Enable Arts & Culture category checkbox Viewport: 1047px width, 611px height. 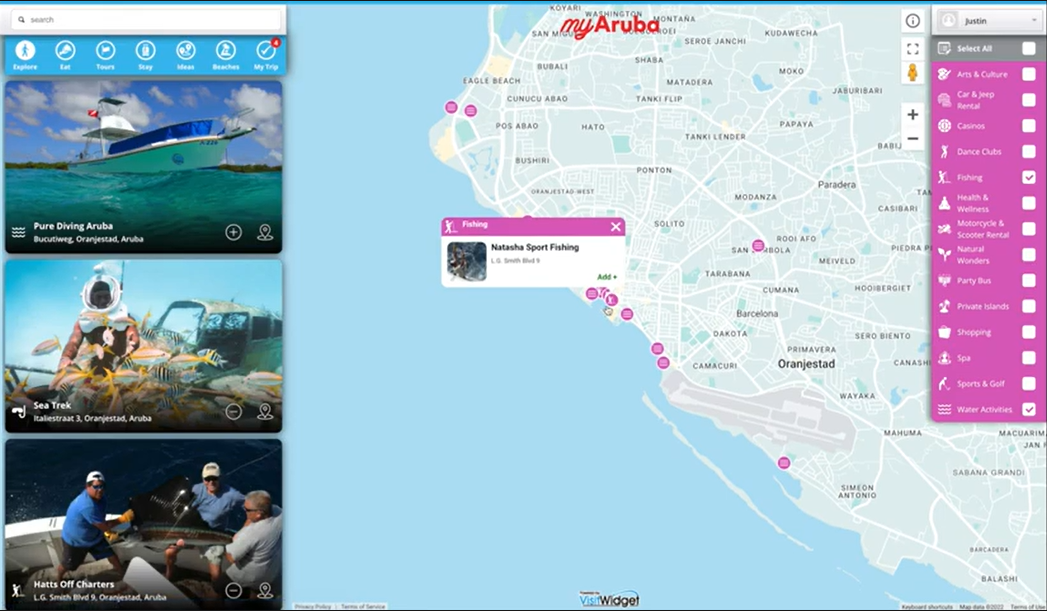(1029, 74)
